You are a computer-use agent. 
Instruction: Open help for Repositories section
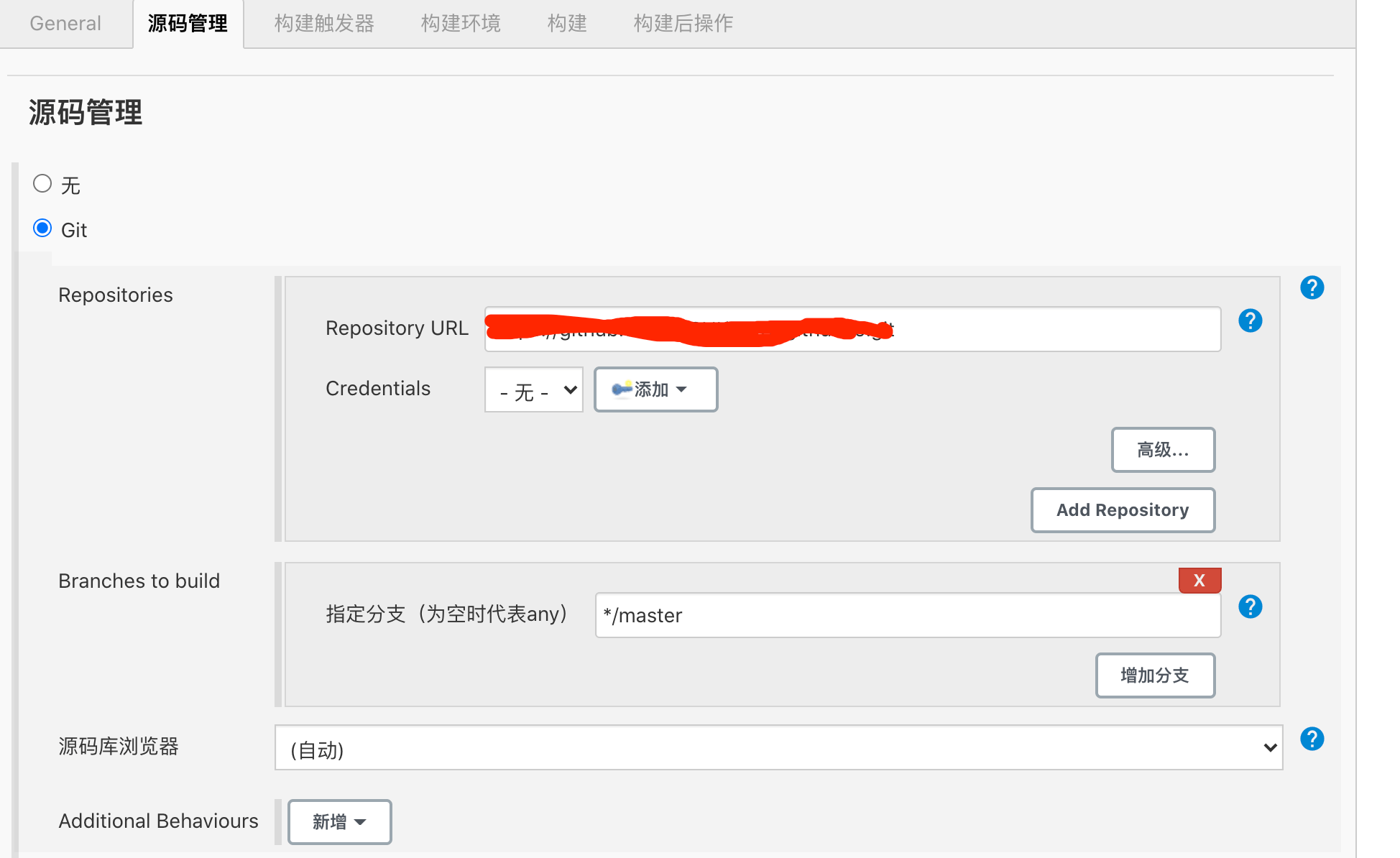(1312, 287)
